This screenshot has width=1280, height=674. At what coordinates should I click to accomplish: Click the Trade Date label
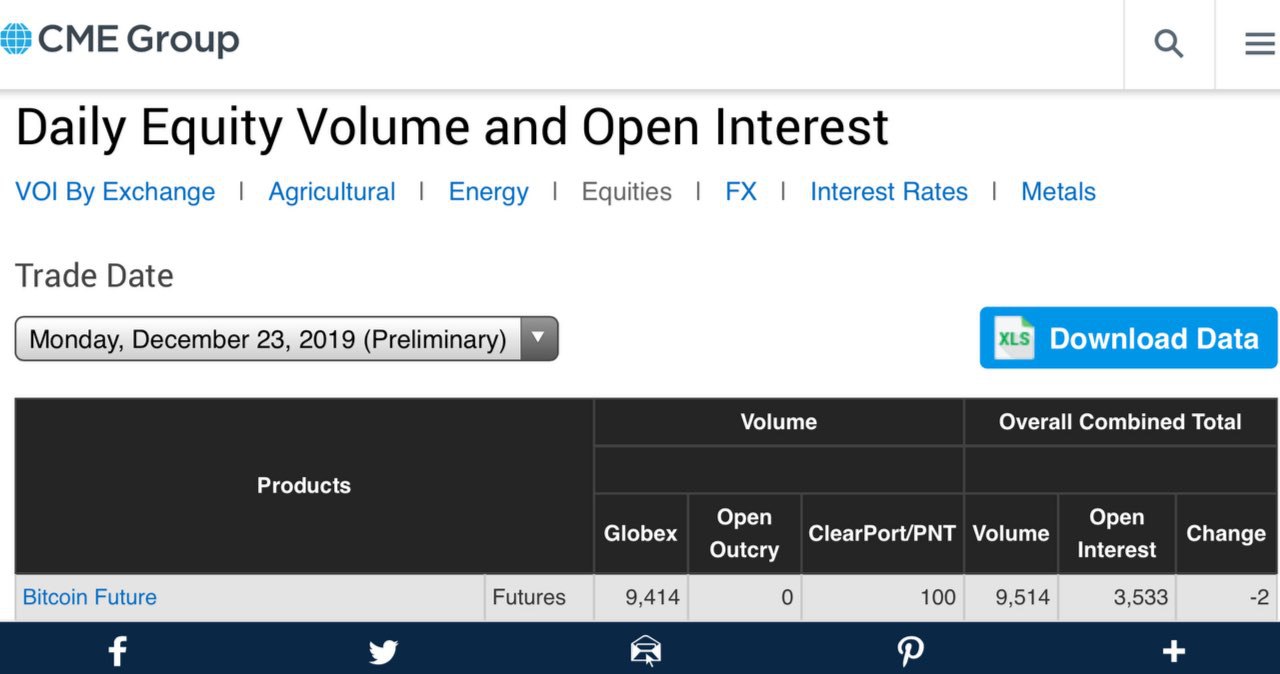pyautogui.click(x=94, y=276)
